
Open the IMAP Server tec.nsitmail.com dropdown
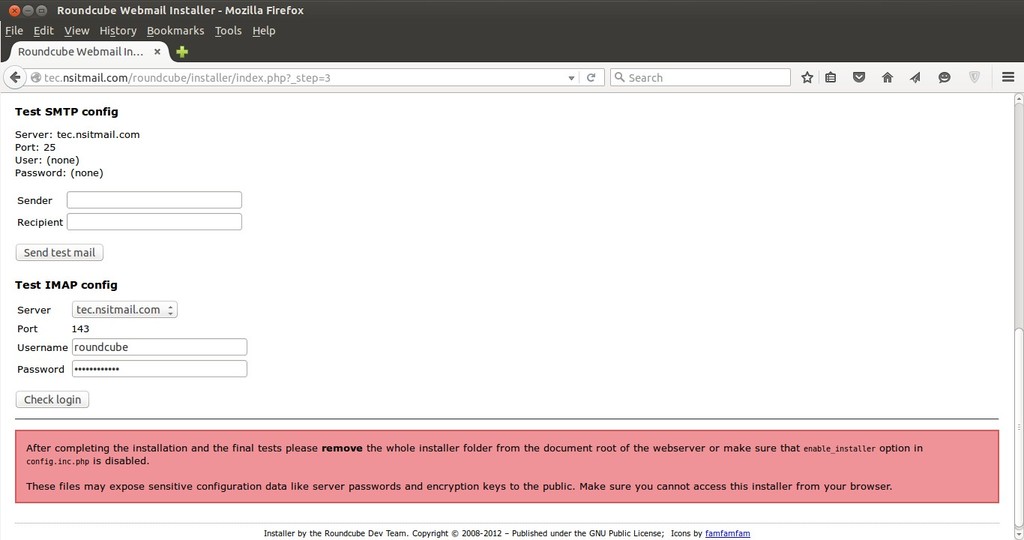125,310
